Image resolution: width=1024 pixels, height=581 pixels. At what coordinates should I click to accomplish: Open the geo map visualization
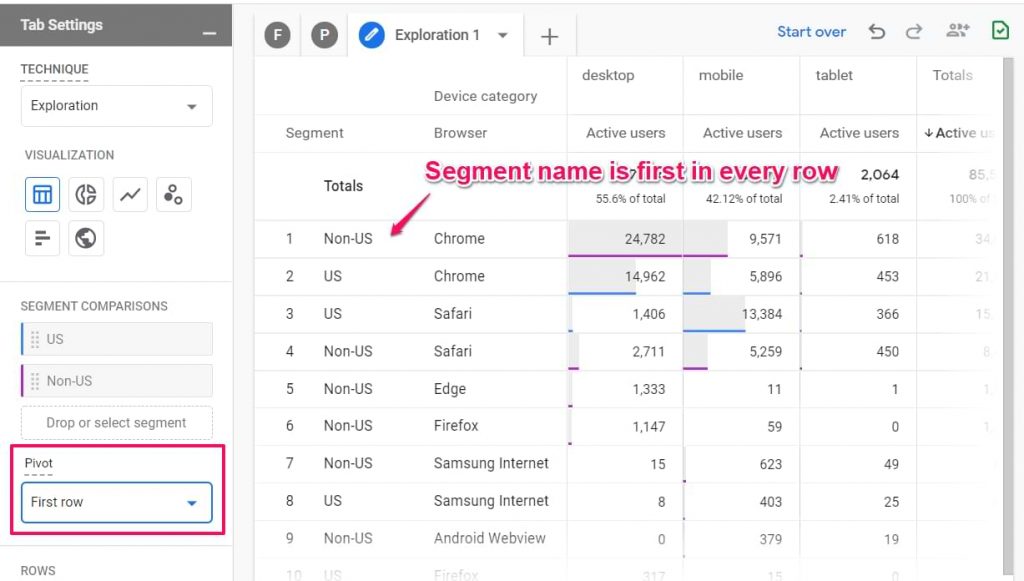click(88, 238)
